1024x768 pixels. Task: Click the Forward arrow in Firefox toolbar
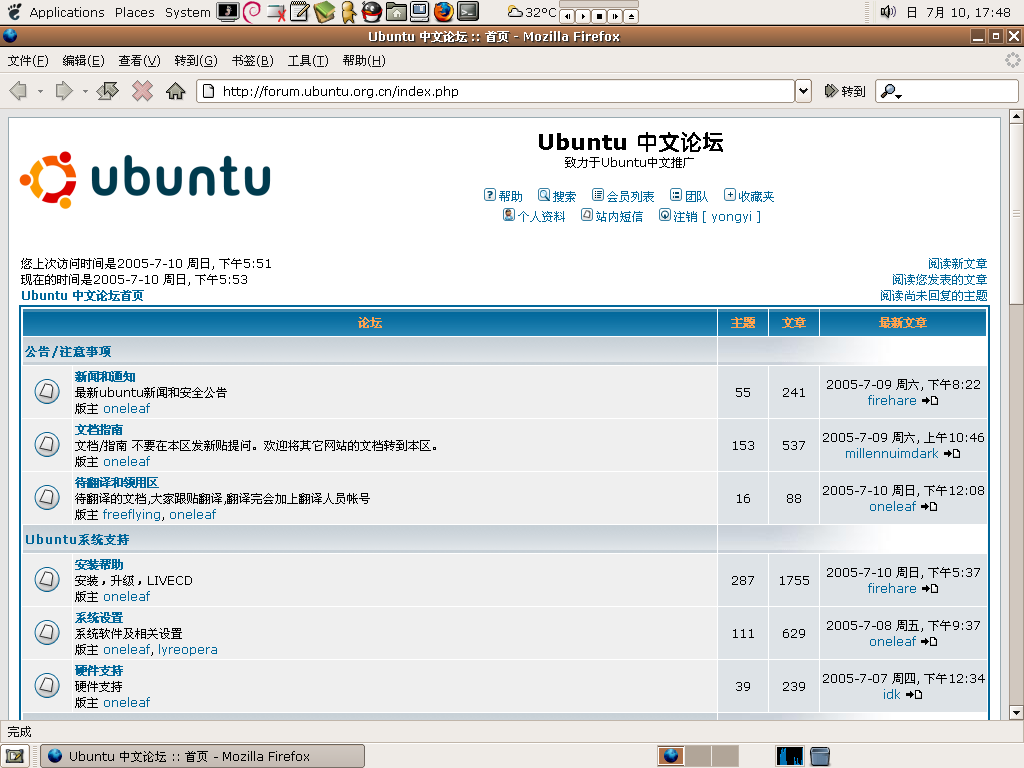[x=63, y=91]
